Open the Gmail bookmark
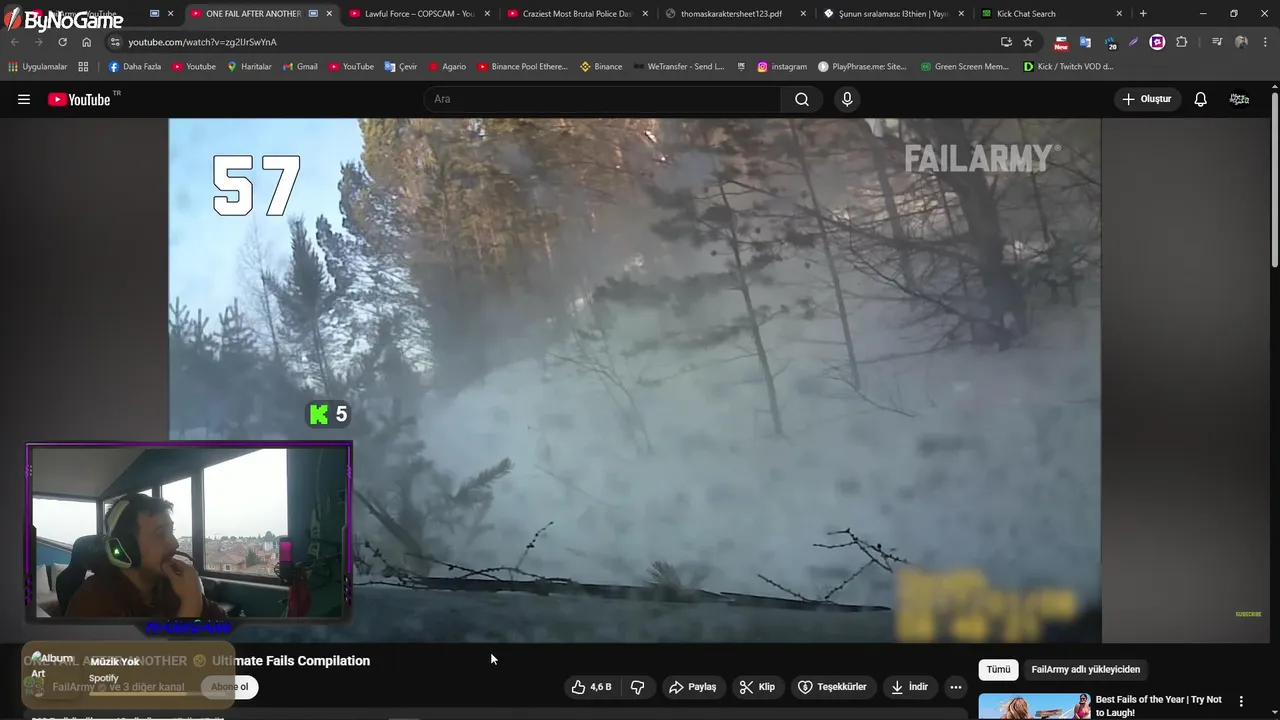The height and width of the screenshot is (720, 1280). [x=299, y=67]
